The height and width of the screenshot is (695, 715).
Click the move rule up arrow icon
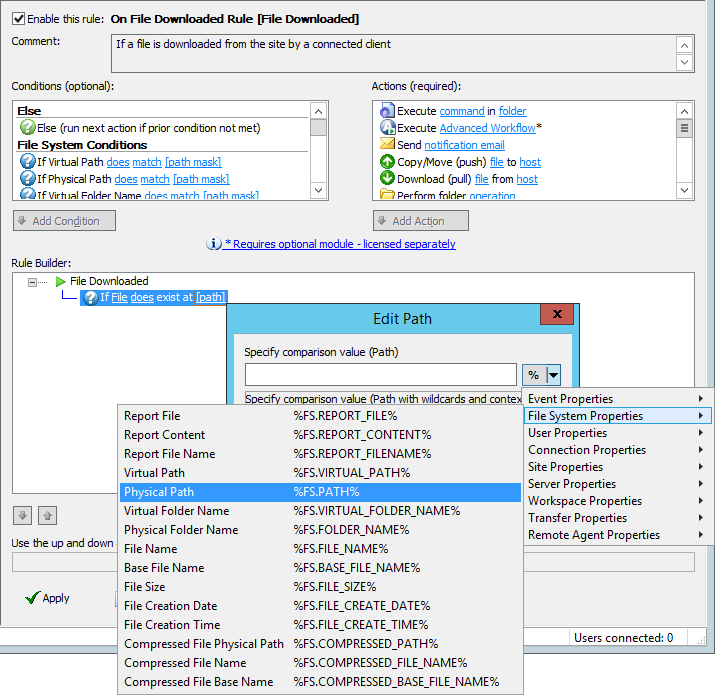point(47,515)
